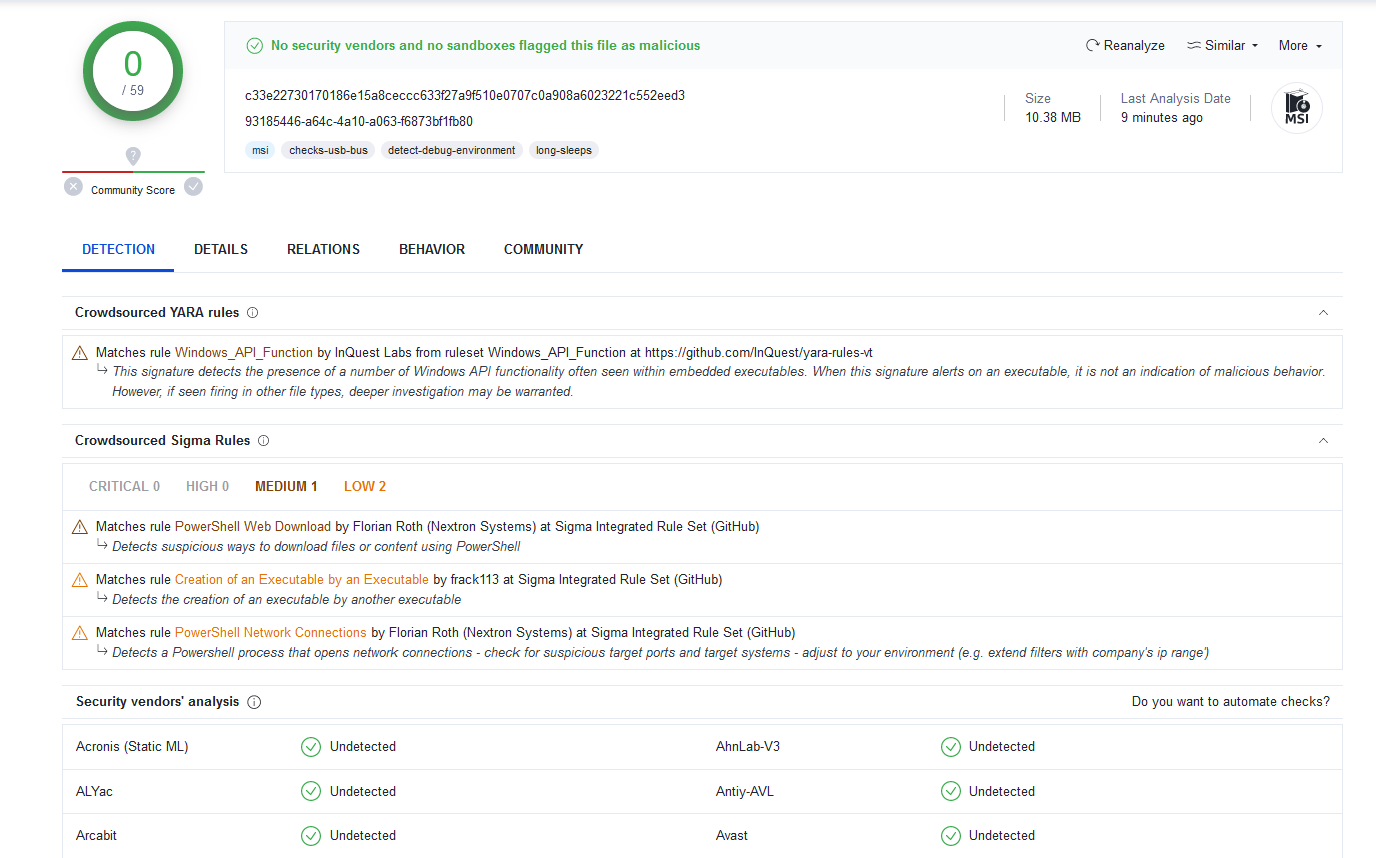Click the warning triangle beside PowerShell Web Download
Screen dimensions: 1376x858
point(79,525)
